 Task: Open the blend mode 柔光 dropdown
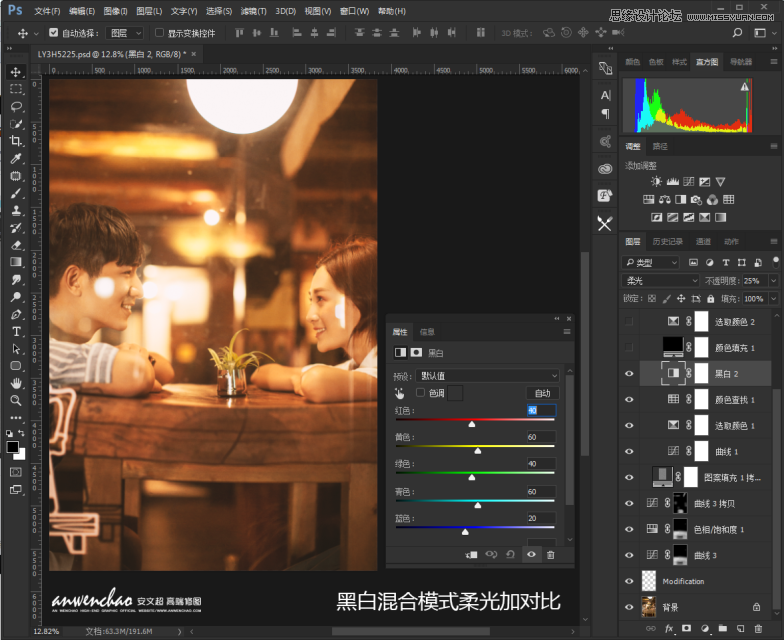tap(660, 280)
